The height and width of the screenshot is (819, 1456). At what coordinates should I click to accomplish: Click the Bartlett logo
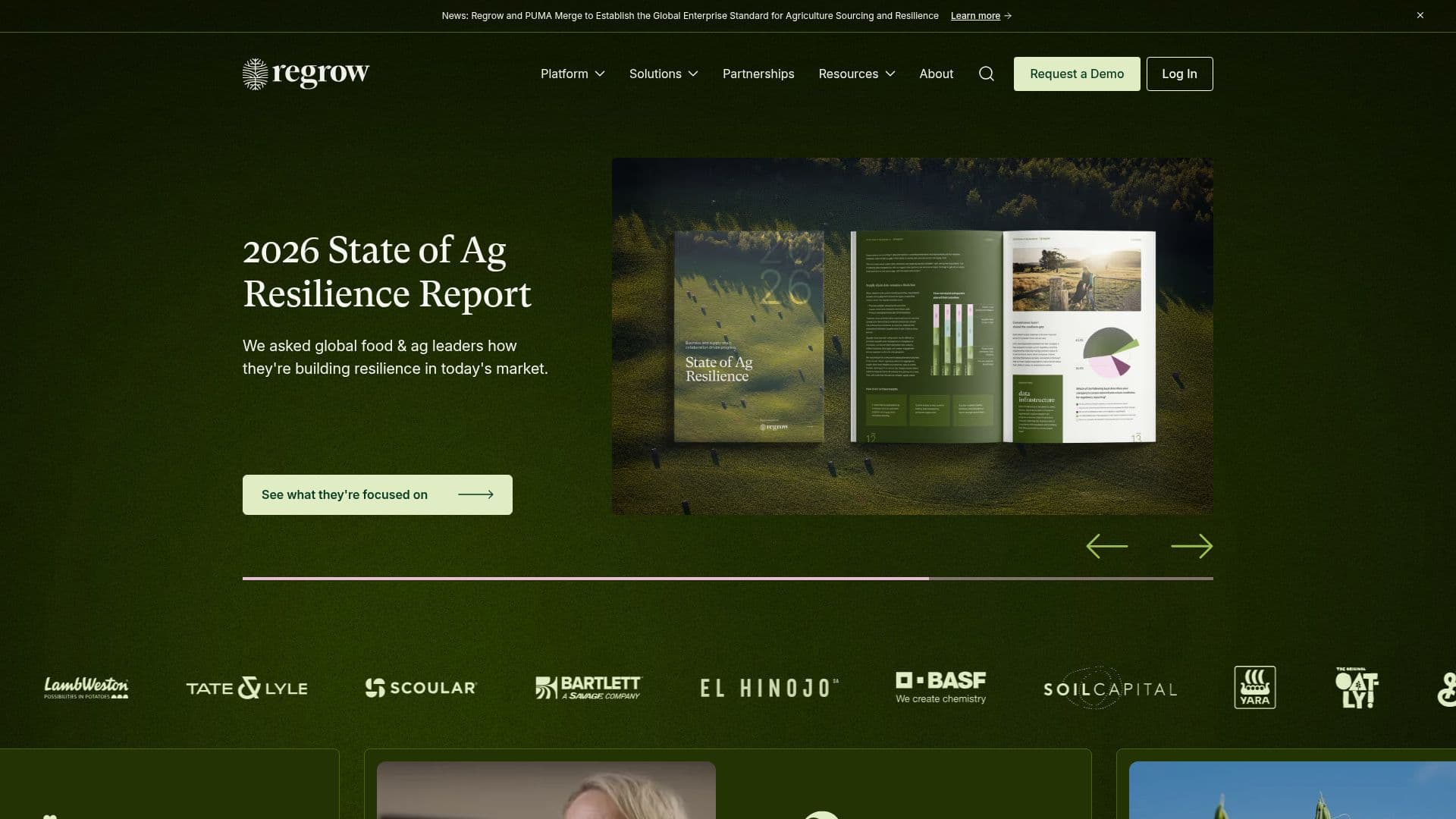(x=588, y=688)
